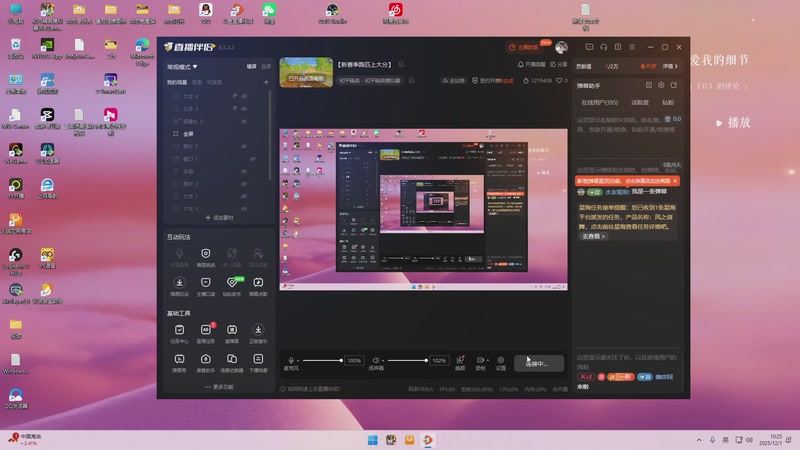Toggle visibility of source 图片 3
This screenshot has width=800, height=450.
pyautogui.click(x=244, y=184)
